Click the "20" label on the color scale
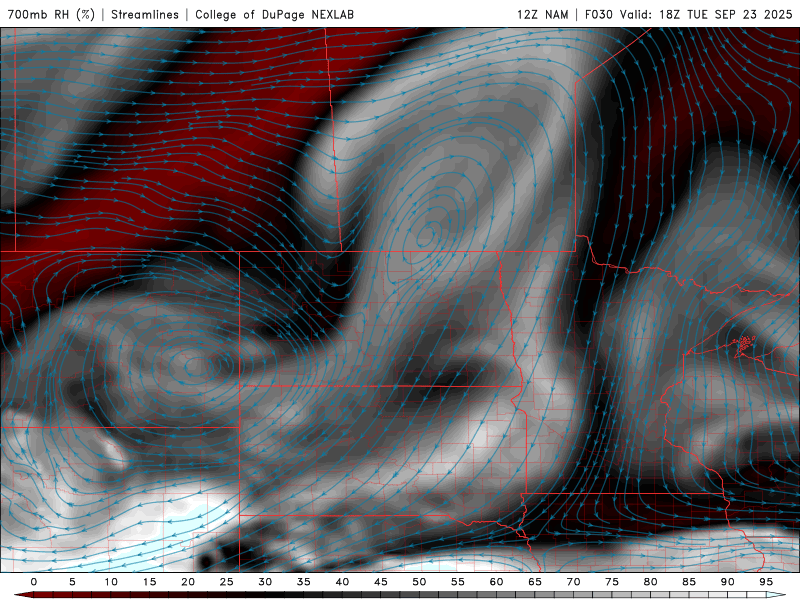Screen dimensions: 800x600 pyautogui.click(x=188, y=582)
